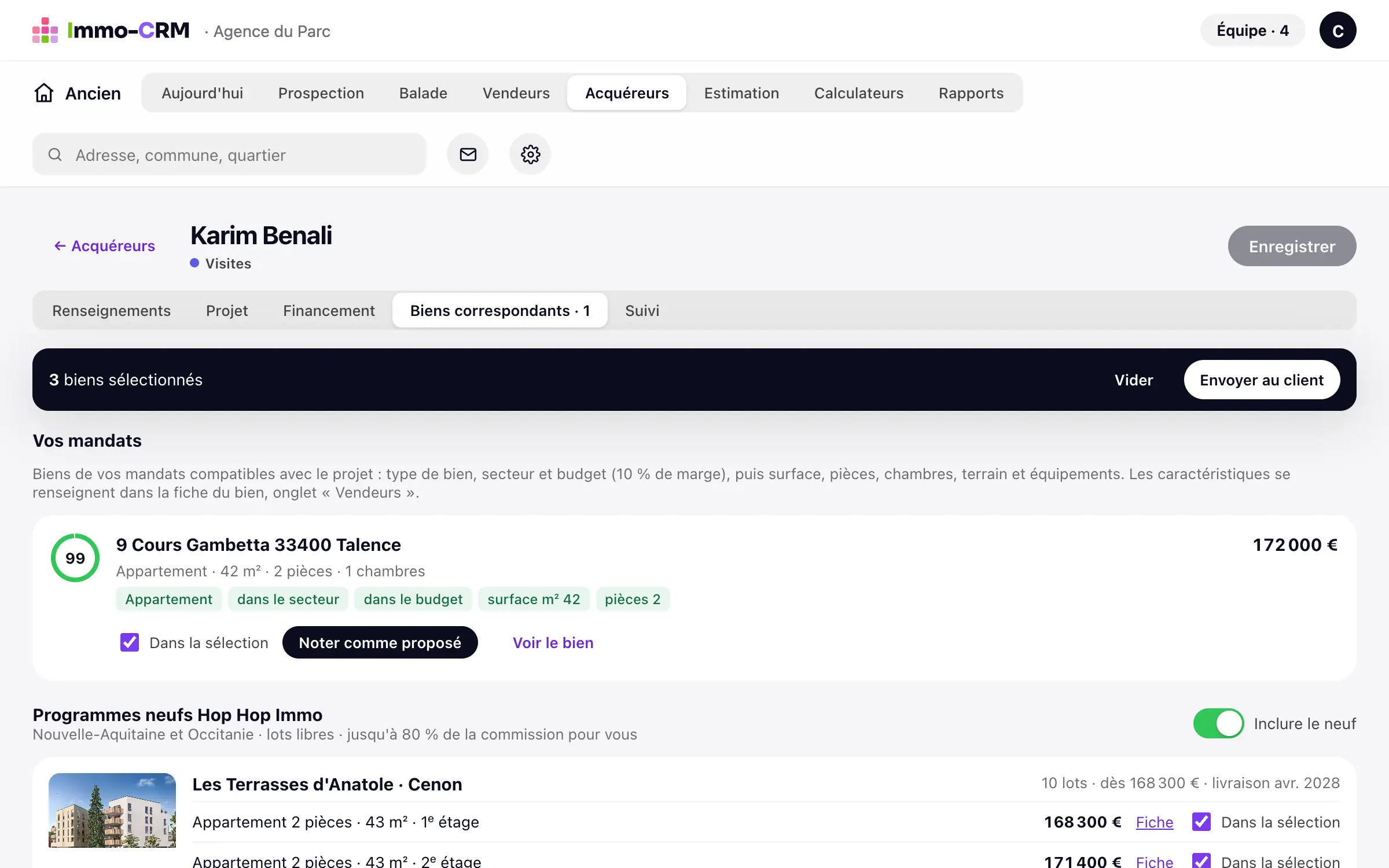Click the dans le secteur tag

coord(288,599)
